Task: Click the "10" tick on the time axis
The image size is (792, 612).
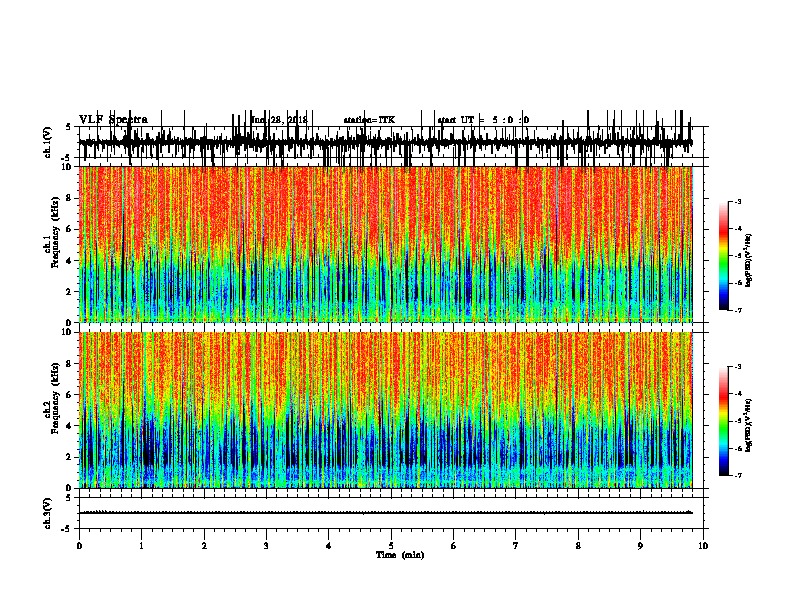Action: tap(703, 546)
